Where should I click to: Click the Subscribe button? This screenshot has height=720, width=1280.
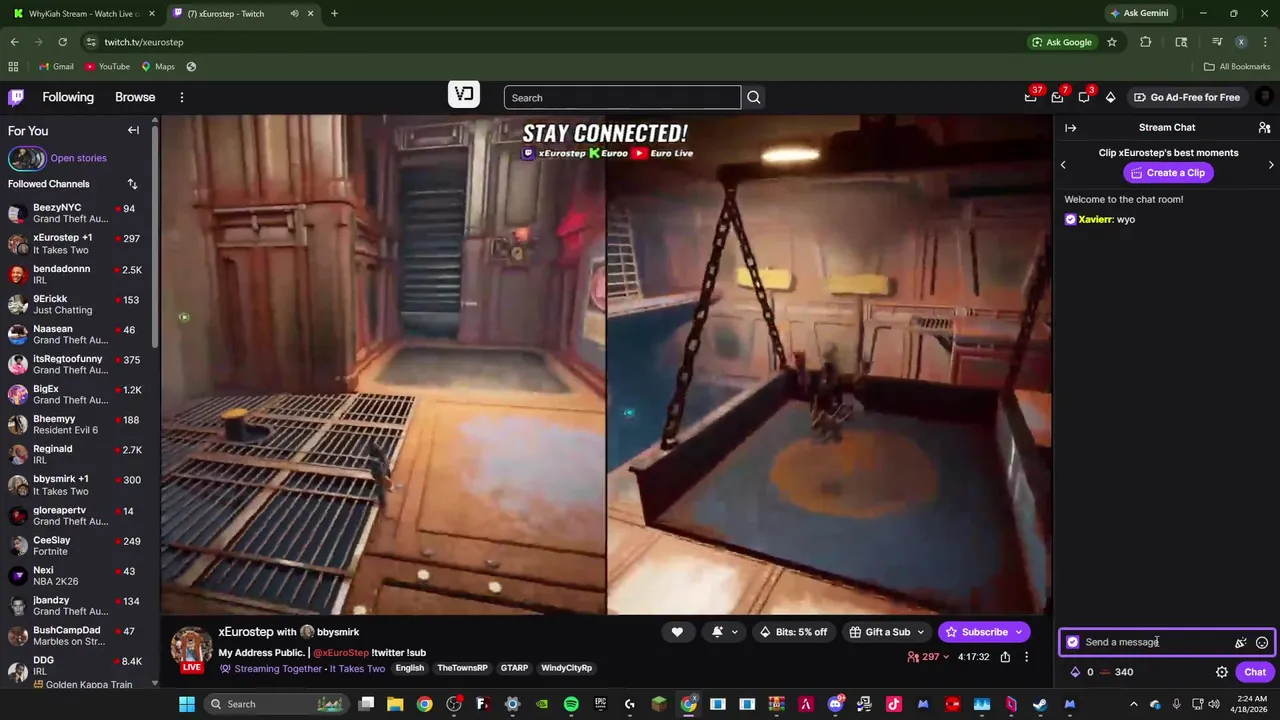tap(977, 632)
